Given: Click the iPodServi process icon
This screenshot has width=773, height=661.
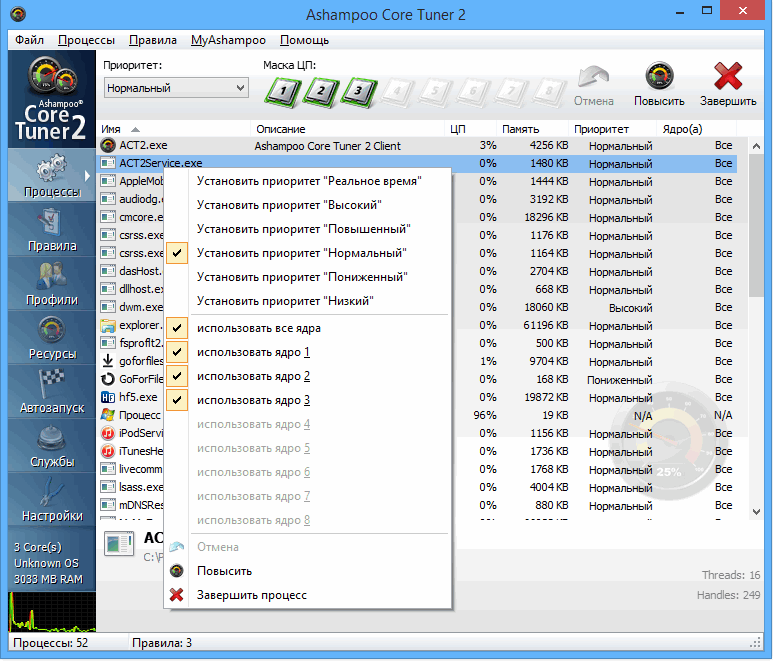Looking at the screenshot, I should [107, 433].
